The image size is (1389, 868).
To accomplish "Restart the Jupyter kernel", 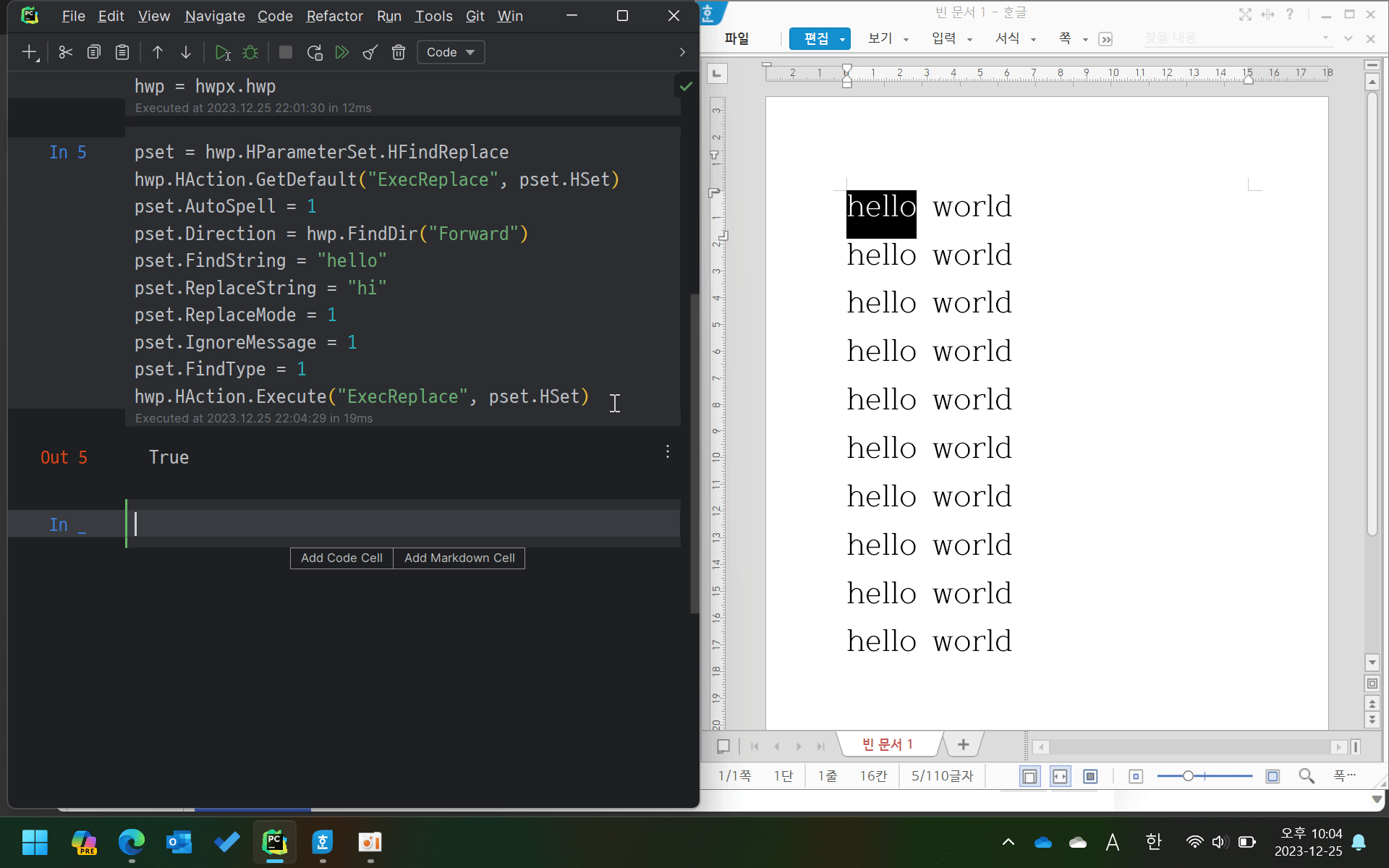I will 314,52.
